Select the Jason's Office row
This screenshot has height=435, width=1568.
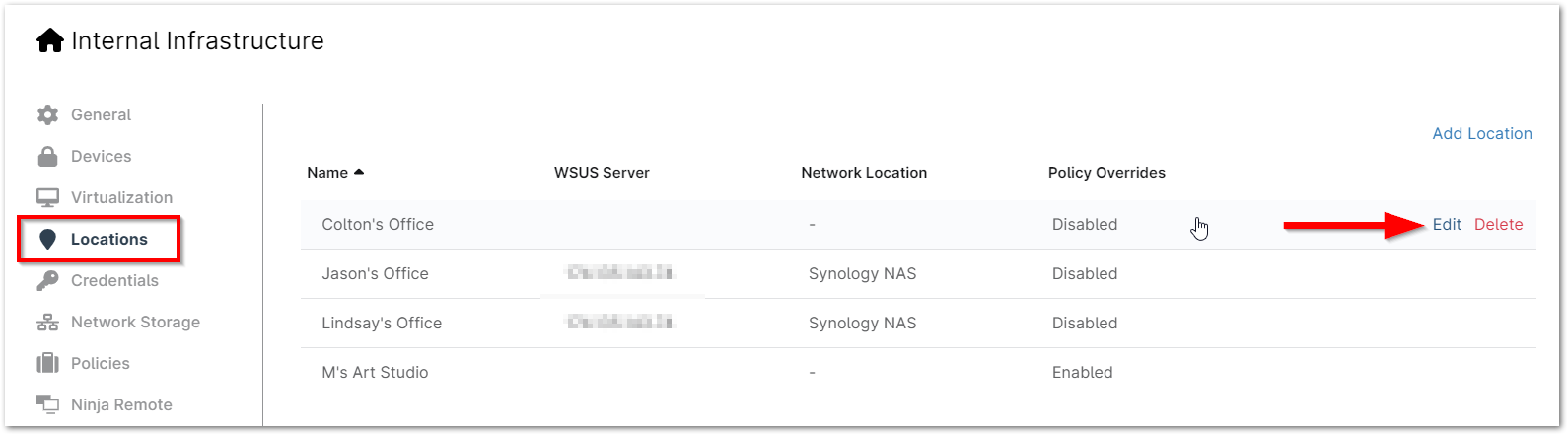[x=376, y=274]
